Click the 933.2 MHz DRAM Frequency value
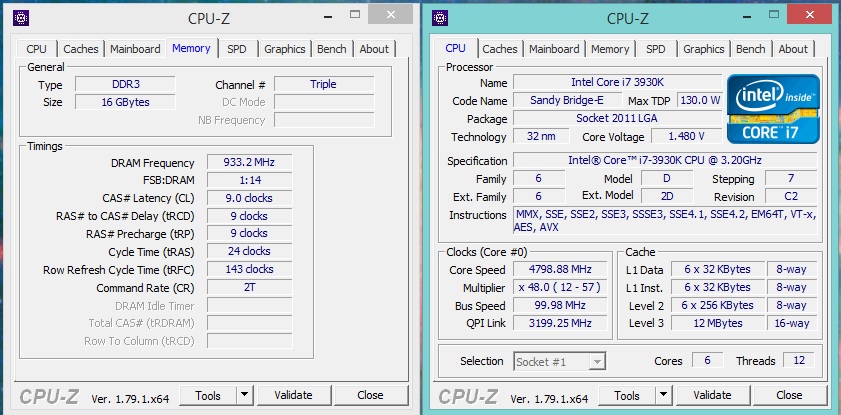Viewport: 841px width, 415px height. click(x=249, y=162)
